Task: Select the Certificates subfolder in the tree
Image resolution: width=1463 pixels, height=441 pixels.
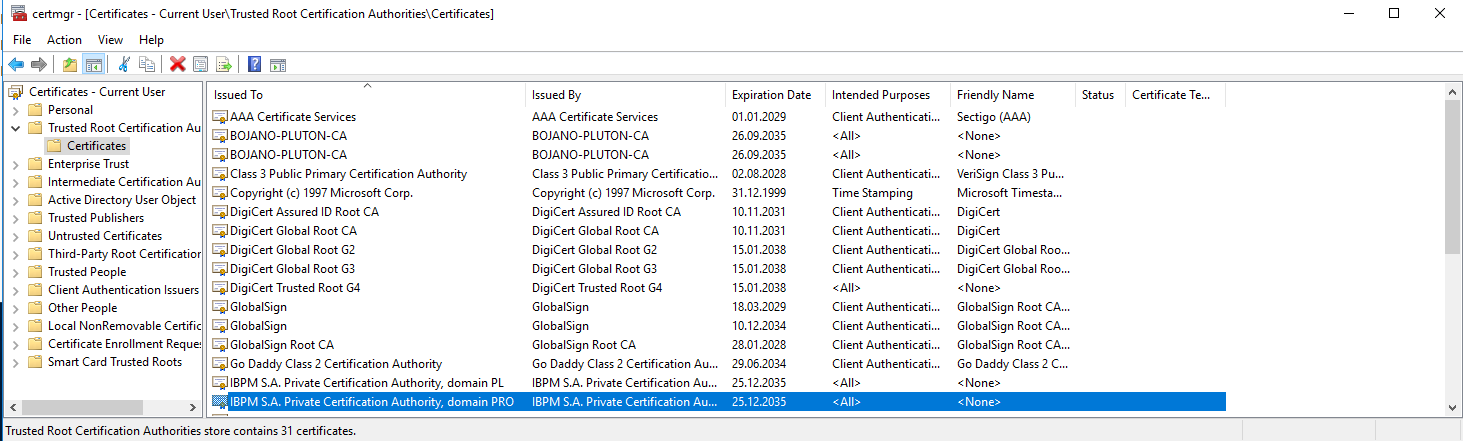Action: click(97, 146)
